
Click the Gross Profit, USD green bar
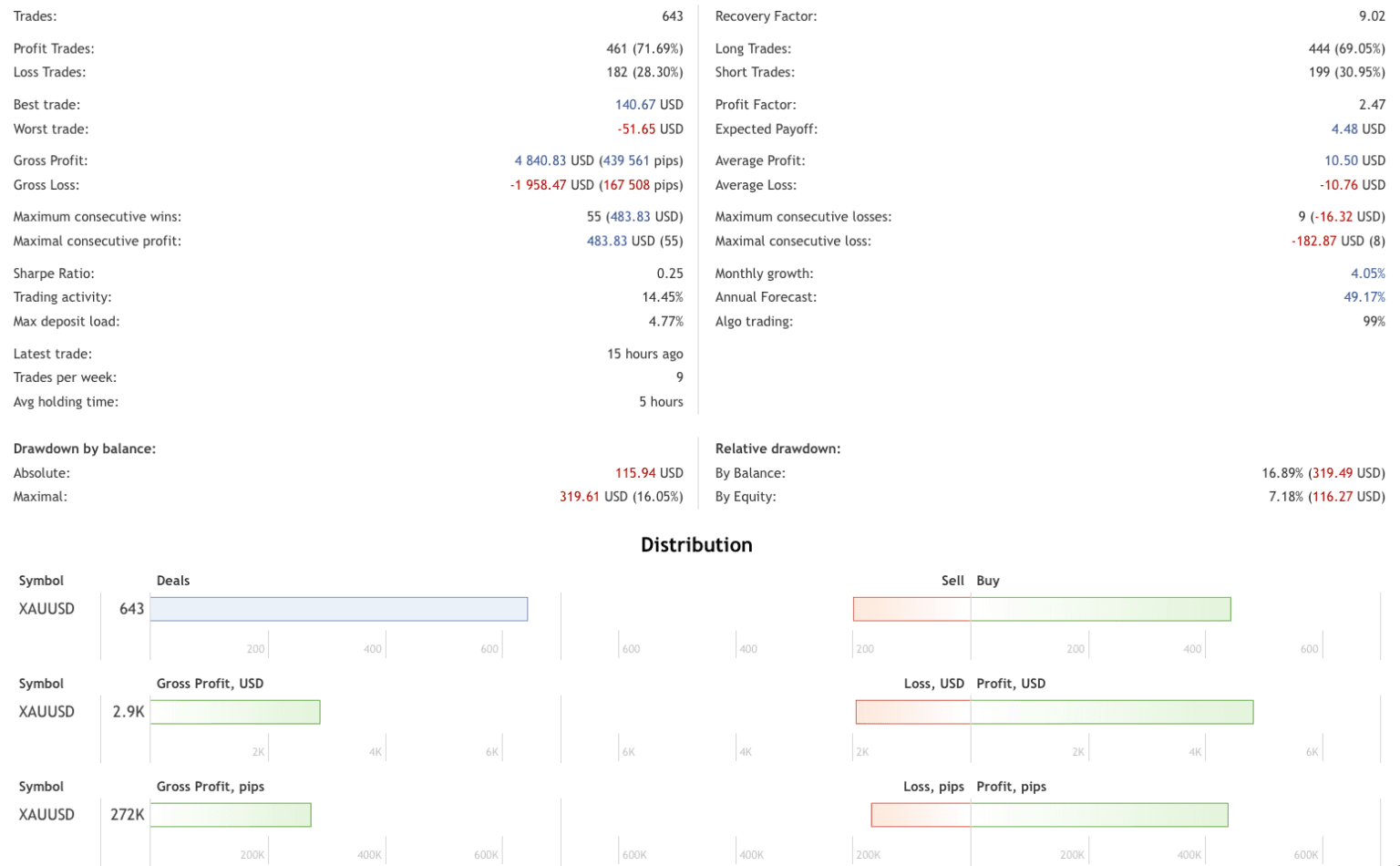point(235,712)
